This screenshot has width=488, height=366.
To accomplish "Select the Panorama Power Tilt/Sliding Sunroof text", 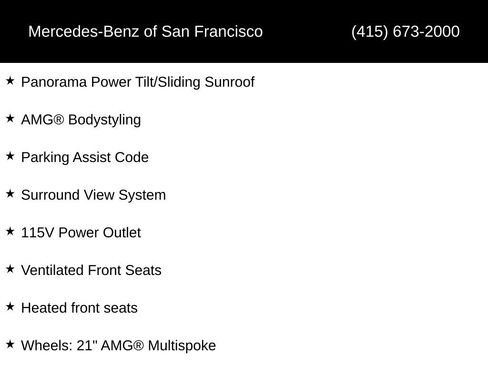I will (x=138, y=82).
